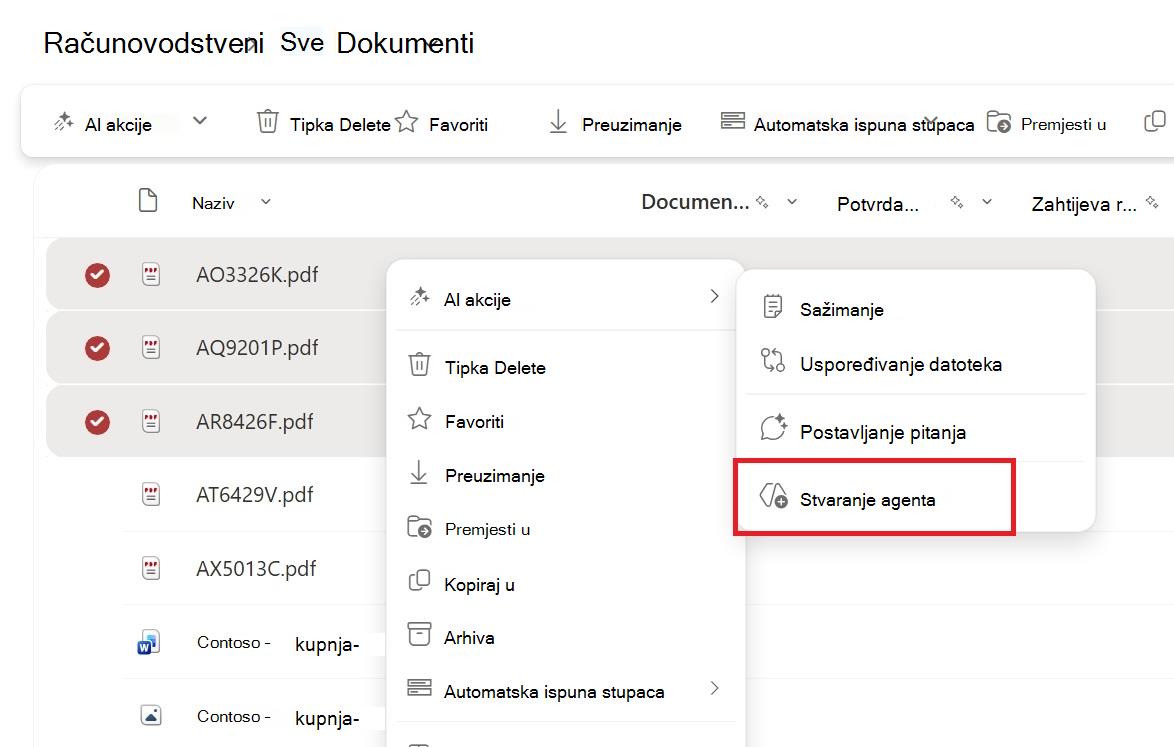Click the Zahtijeva r... column header
Image resolution: width=1174 pixels, height=747 pixels.
click(x=1083, y=204)
